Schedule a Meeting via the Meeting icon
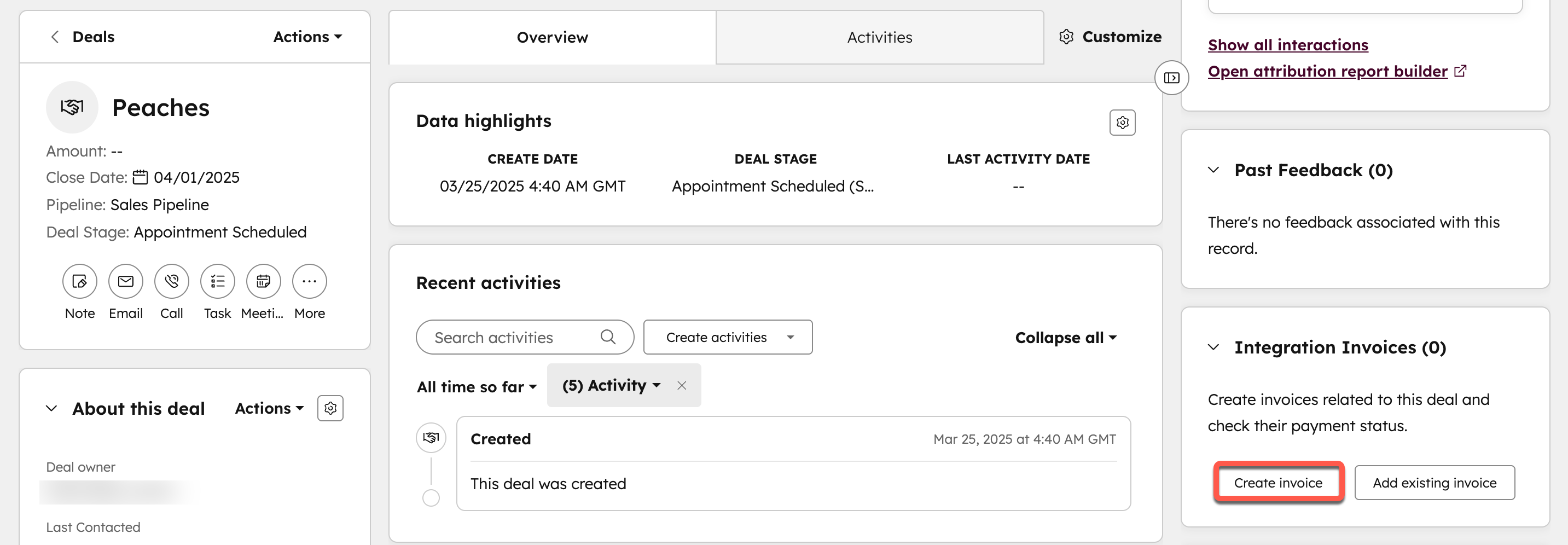The image size is (1568, 545). [263, 281]
